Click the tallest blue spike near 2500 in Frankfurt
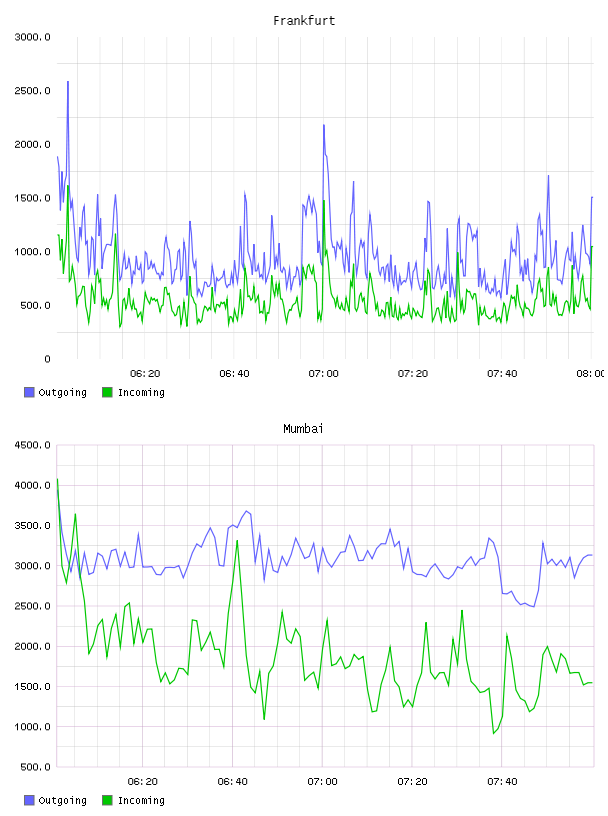Image resolution: width=608 pixels, height=816 pixels. click(x=68, y=82)
